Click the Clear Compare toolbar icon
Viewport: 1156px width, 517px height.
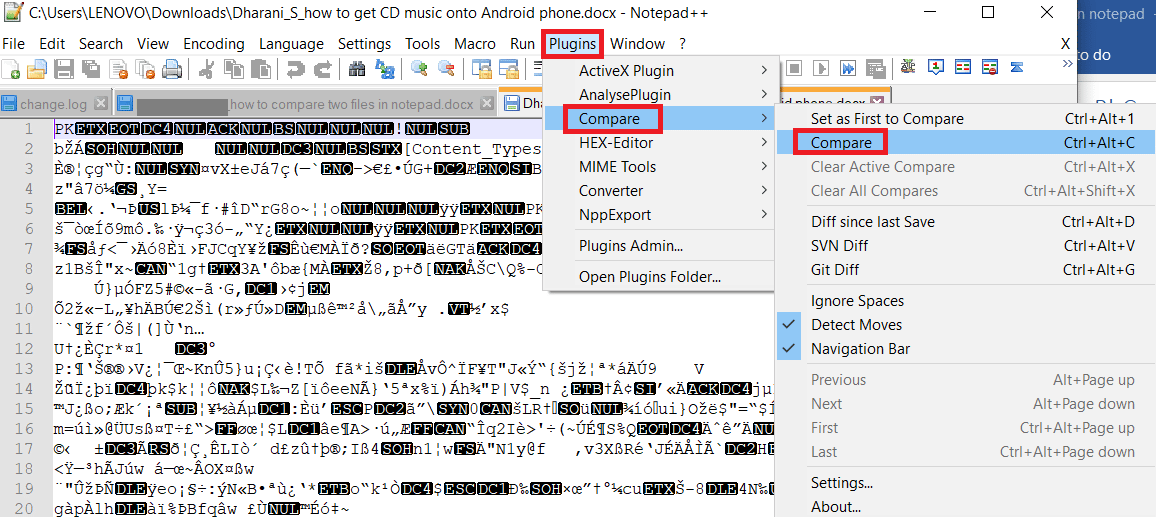989,67
